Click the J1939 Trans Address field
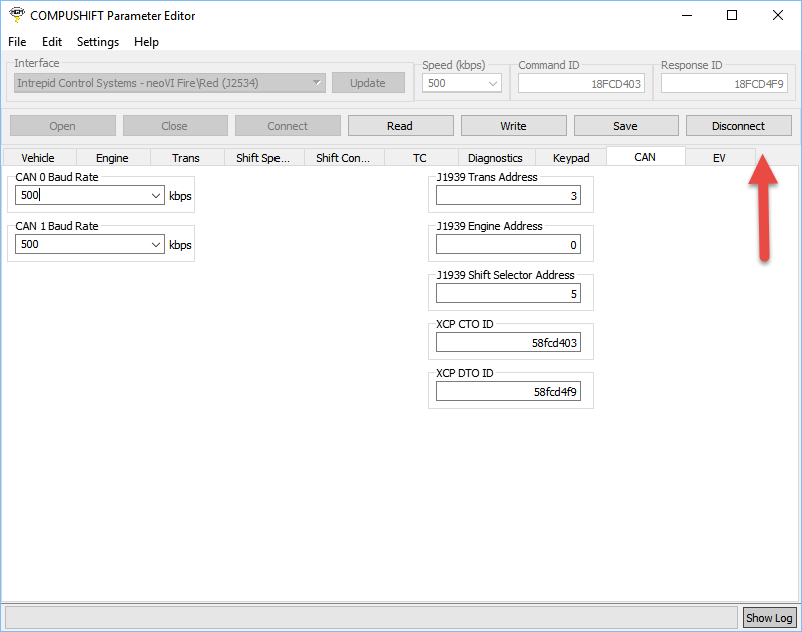 [508, 196]
